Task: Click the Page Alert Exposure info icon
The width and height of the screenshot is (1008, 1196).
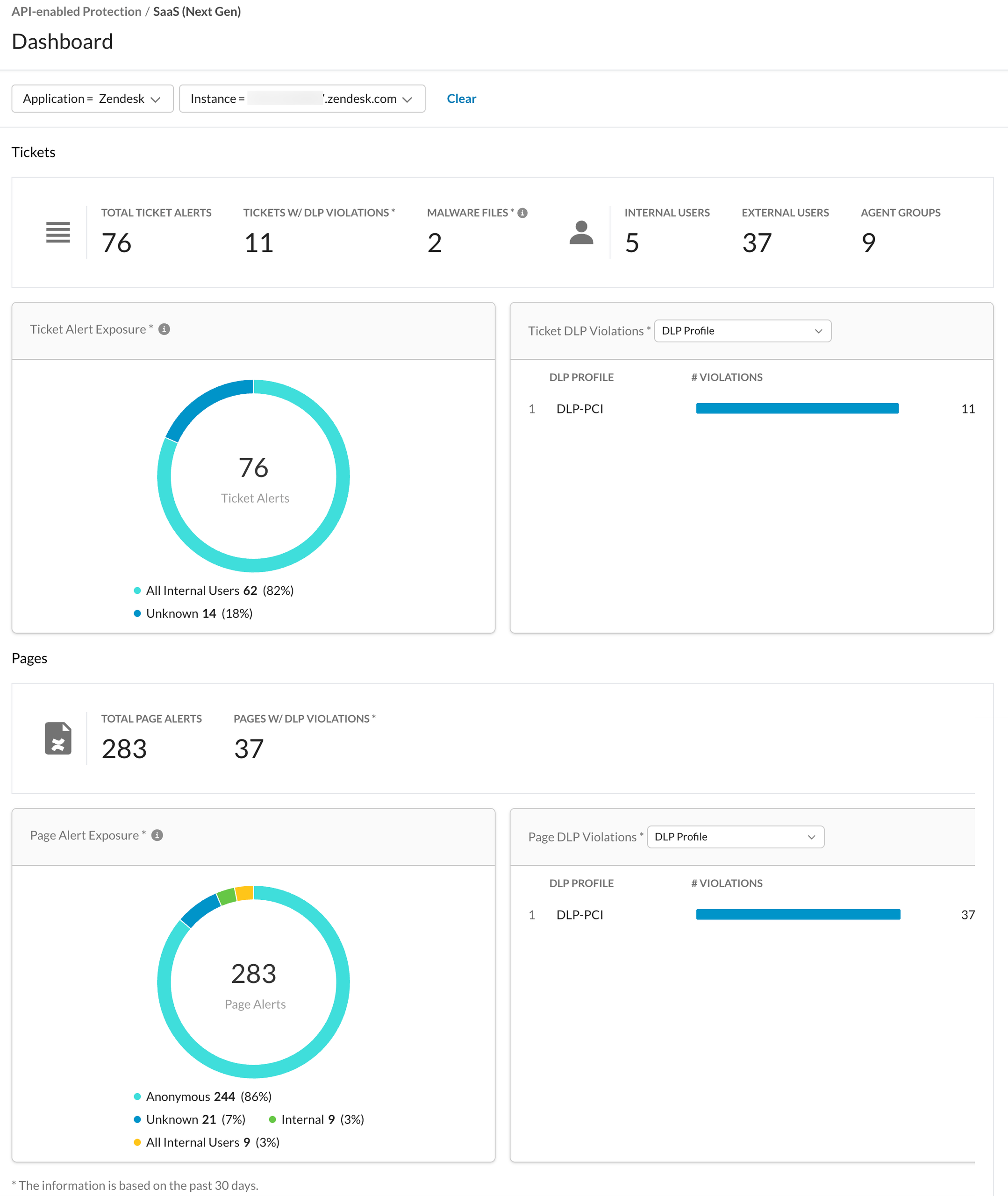Action: (x=157, y=836)
